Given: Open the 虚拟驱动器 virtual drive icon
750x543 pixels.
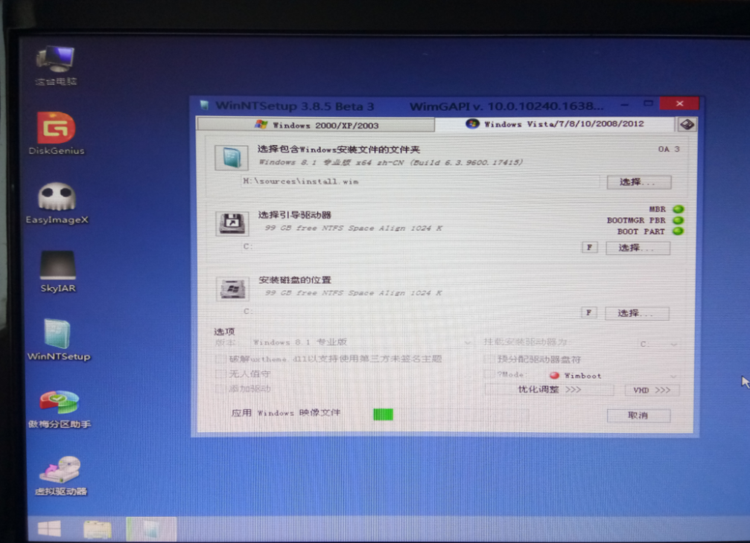Looking at the screenshot, I should tap(61, 476).
